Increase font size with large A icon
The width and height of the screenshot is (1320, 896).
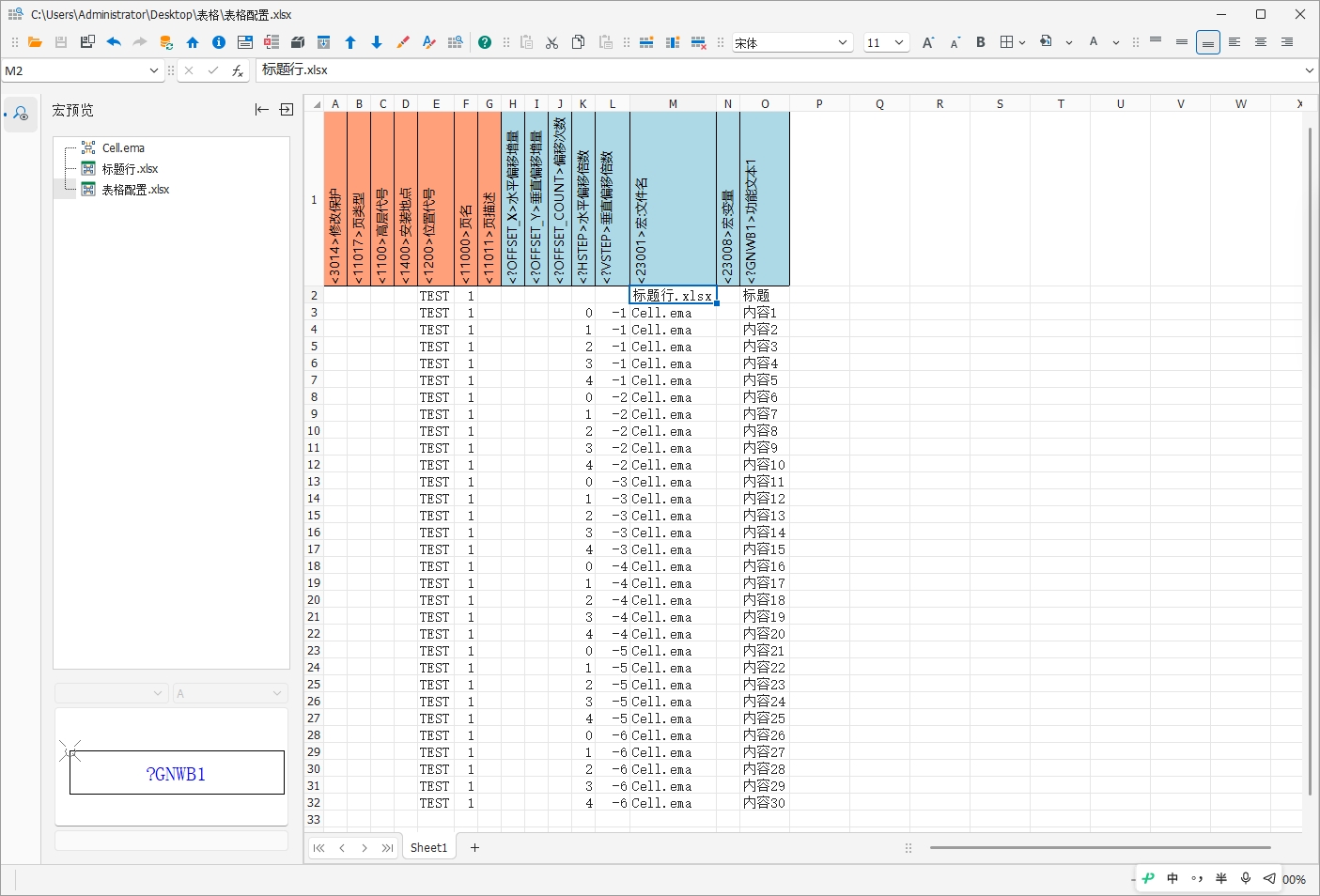click(928, 42)
